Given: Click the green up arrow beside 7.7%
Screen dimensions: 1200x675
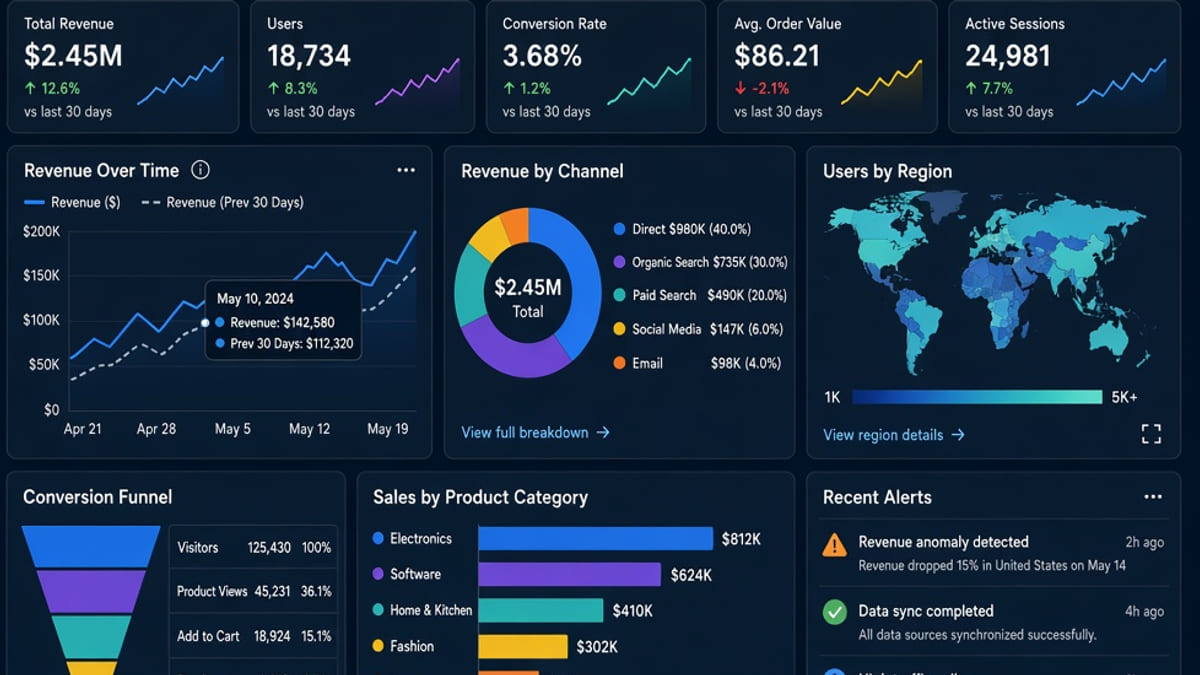Looking at the screenshot, I should click(971, 88).
